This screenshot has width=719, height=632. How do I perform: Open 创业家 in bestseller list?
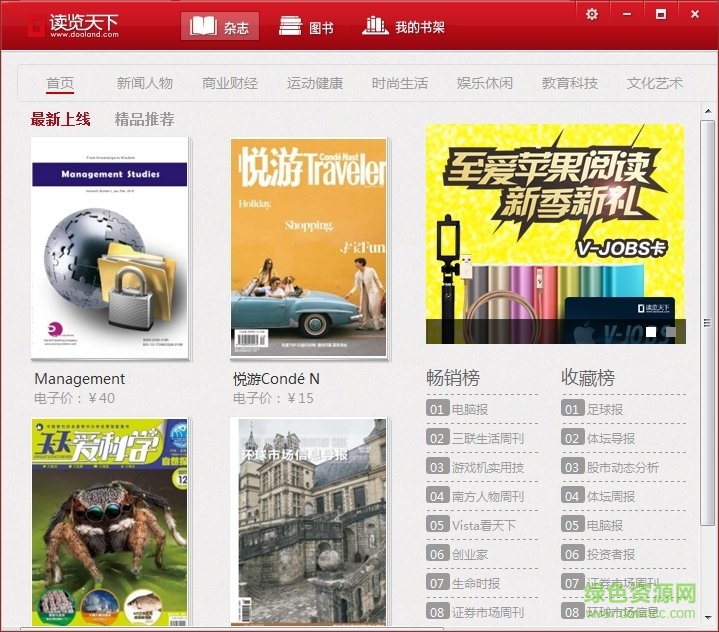pyautogui.click(x=470, y=554)
